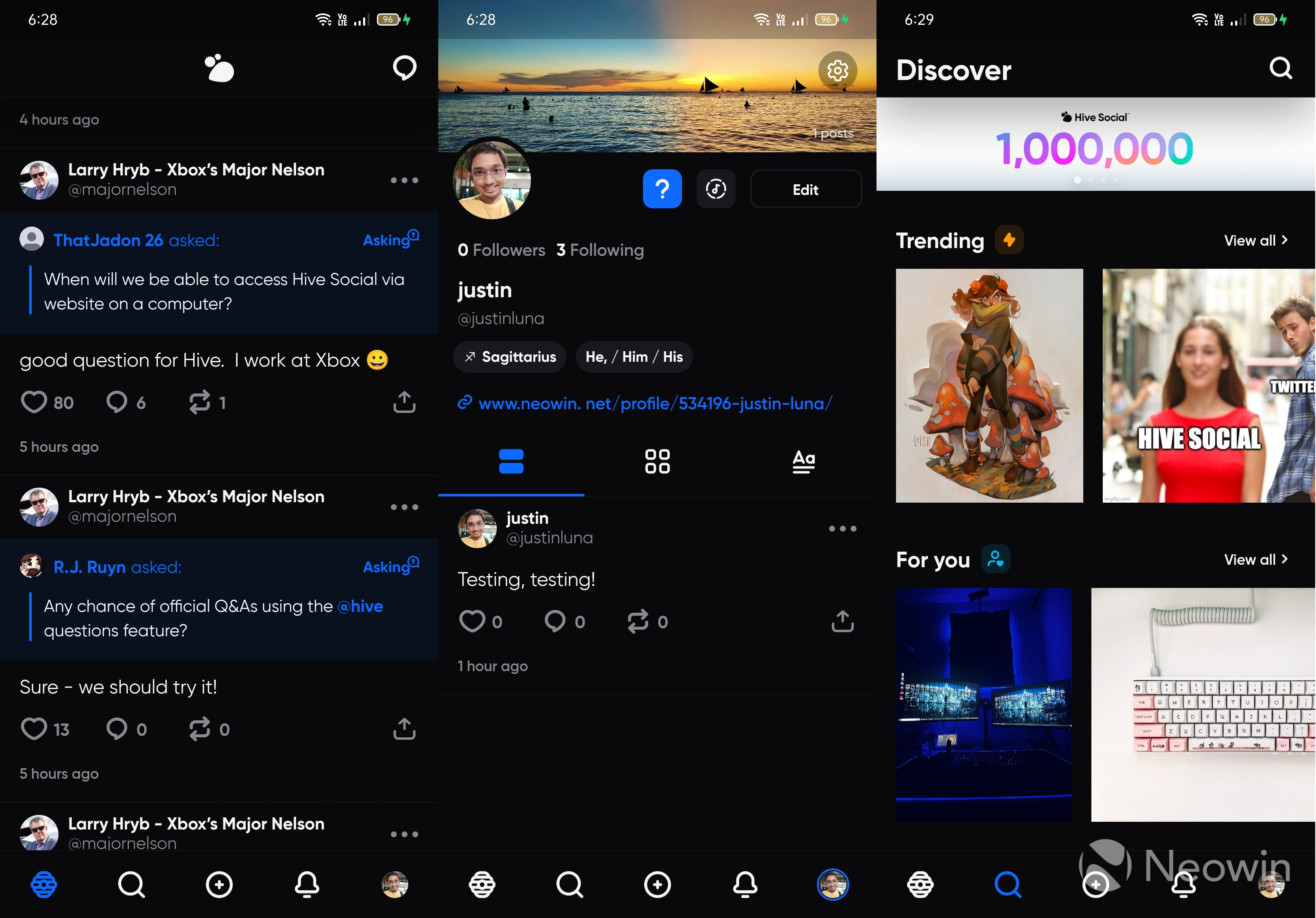Select the second dot of banner carousel
Viewport: 1316px width, 918px height.
(1091, 180)
